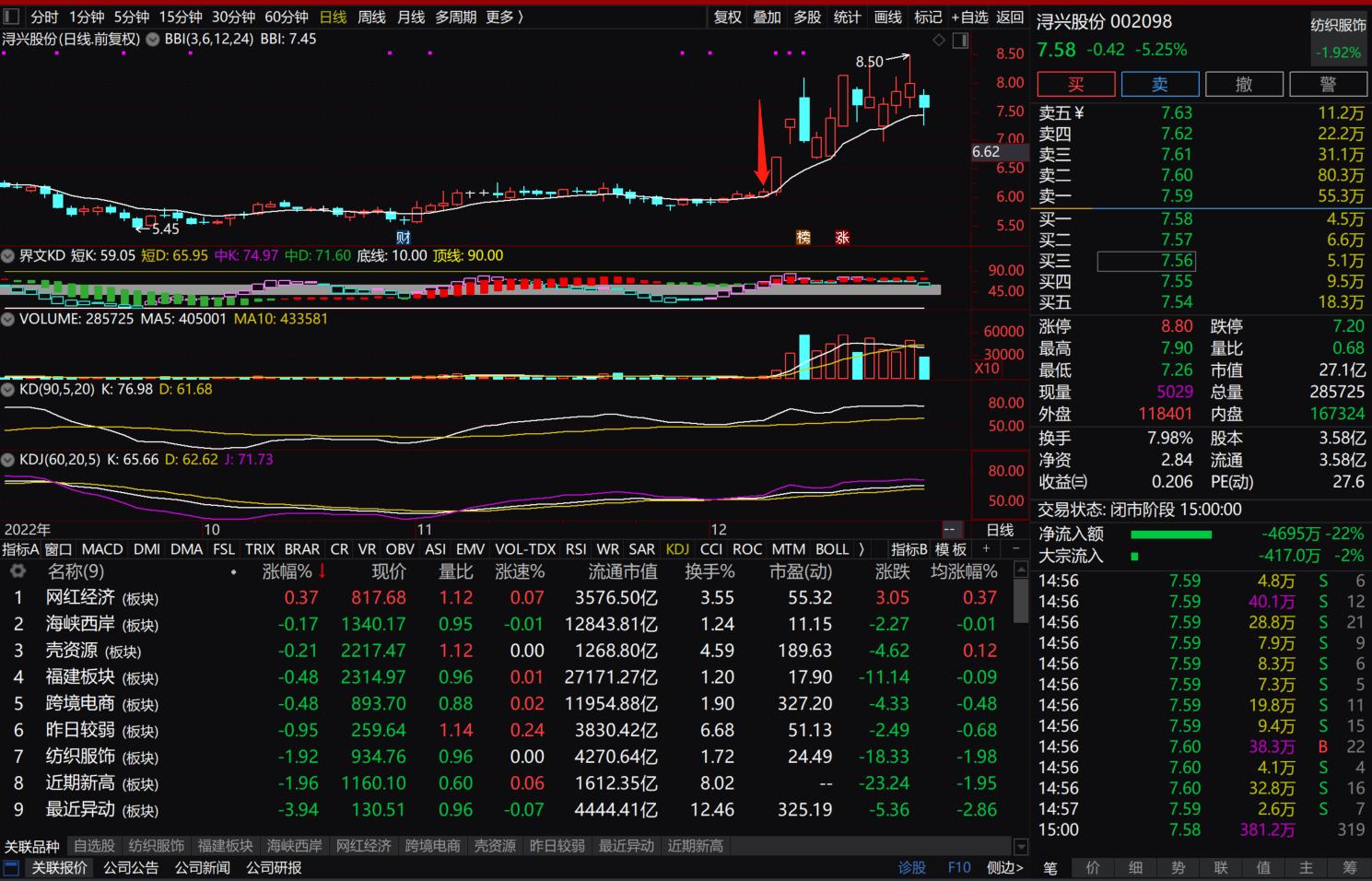Enable 复权 adjusted price mode
This screenshot has width=1372, height=881.
[727, 17]
